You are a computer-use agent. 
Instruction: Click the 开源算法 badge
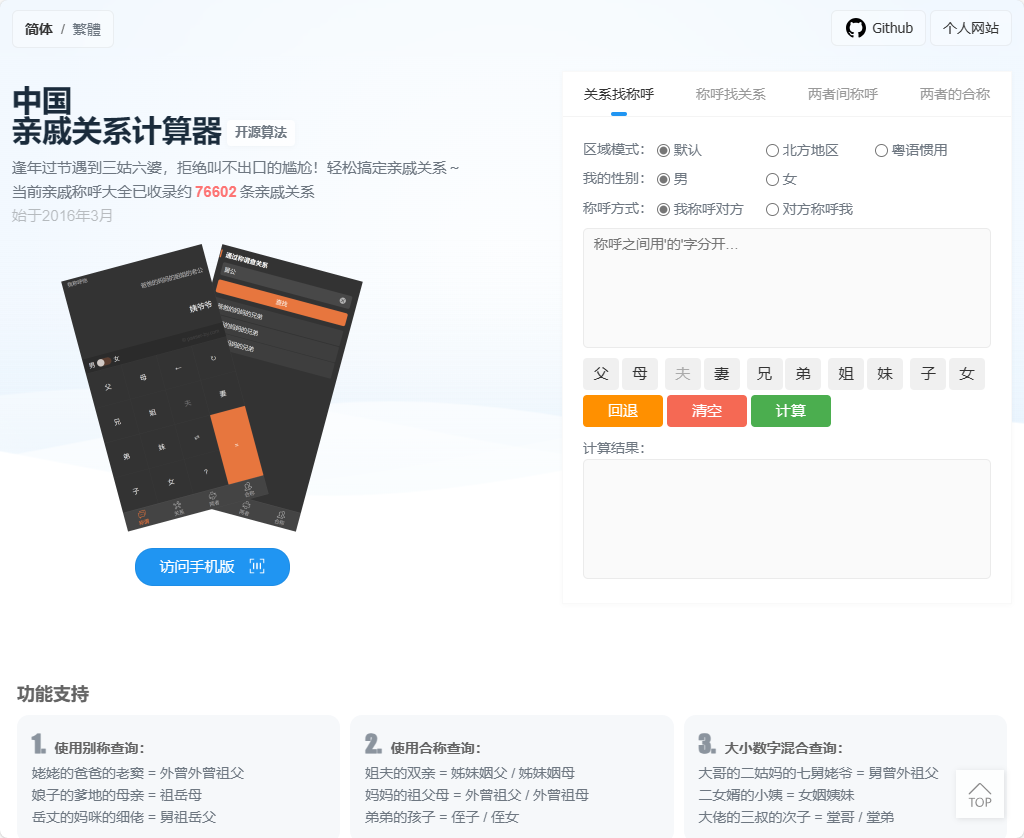[261, 133]
